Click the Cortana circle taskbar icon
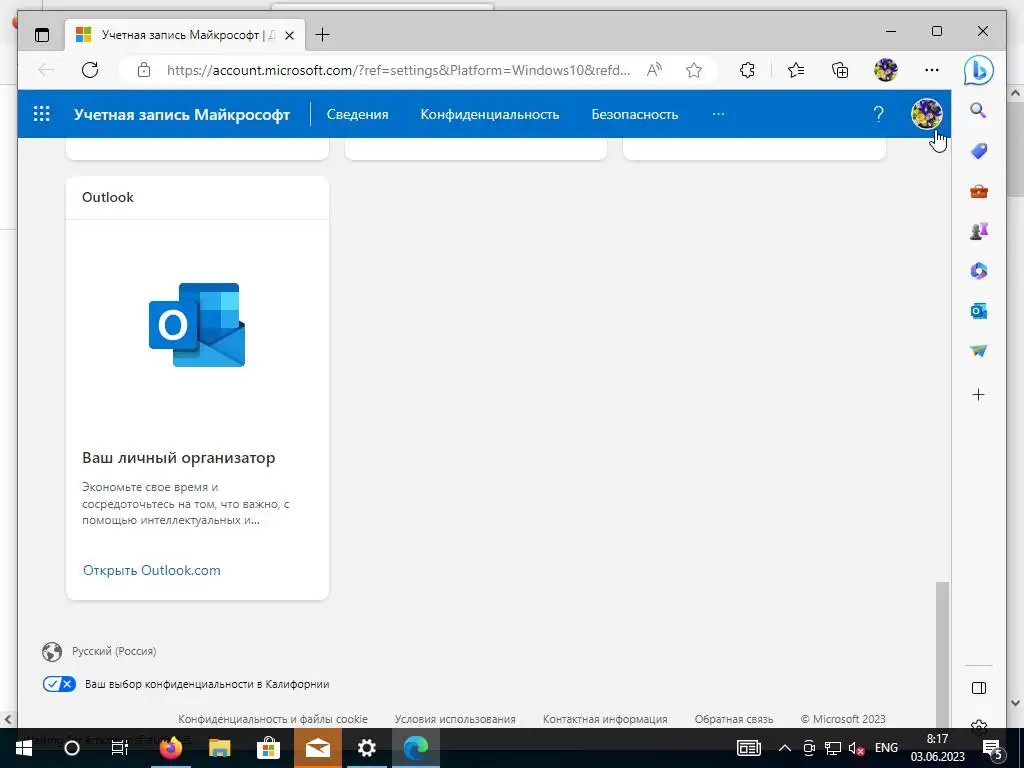The height and width of the screenshot is (768, 1024). tap(72, 748)
